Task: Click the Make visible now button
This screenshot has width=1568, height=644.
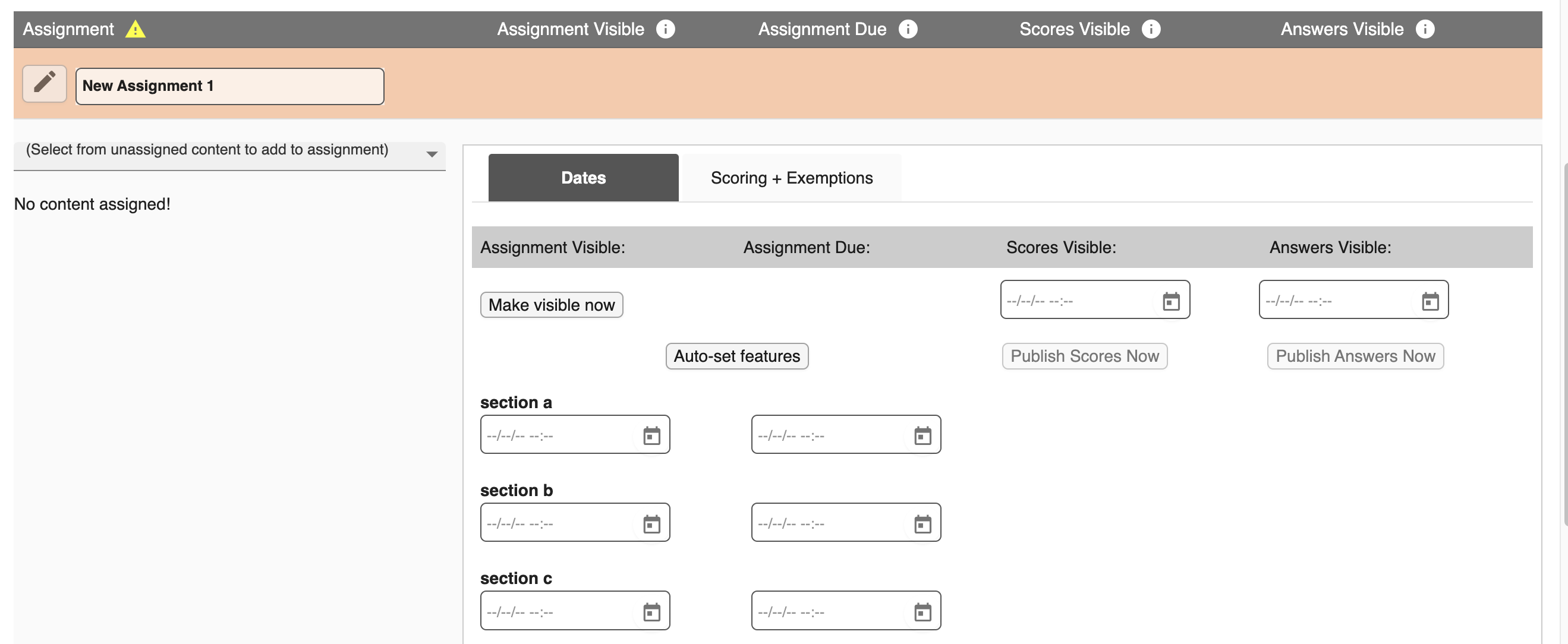Action: 552,305
